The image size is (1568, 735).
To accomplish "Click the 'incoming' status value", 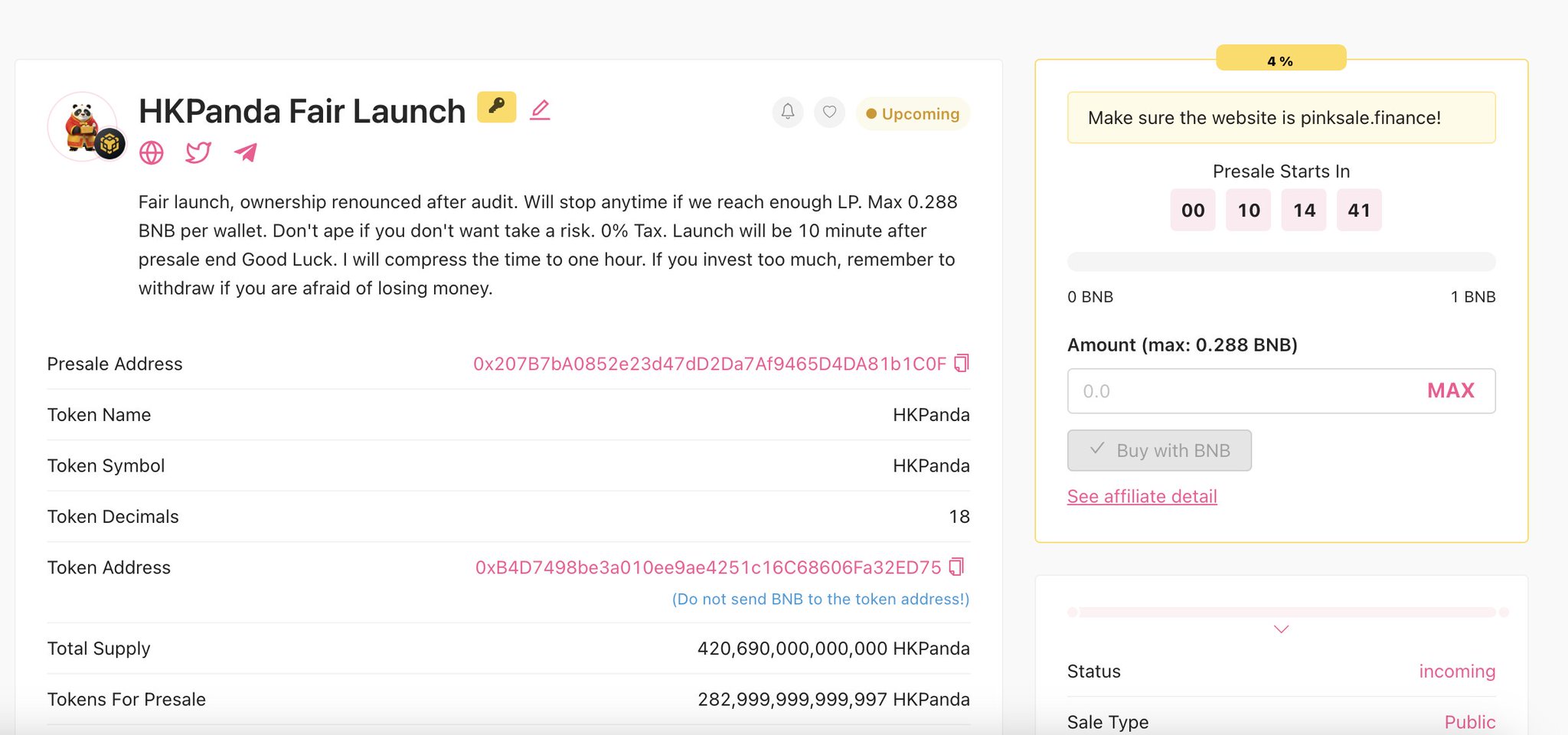I will tap(1457, 671).
